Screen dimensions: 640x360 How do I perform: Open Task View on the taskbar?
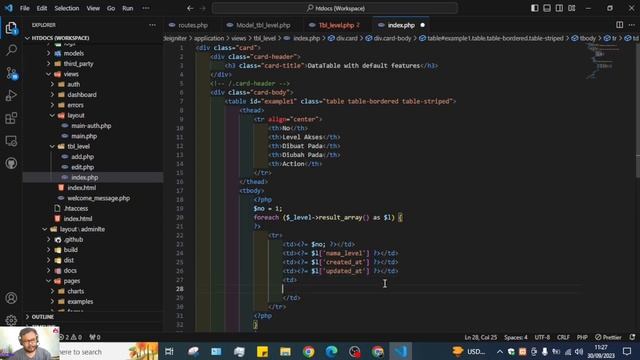pos(169,351)
